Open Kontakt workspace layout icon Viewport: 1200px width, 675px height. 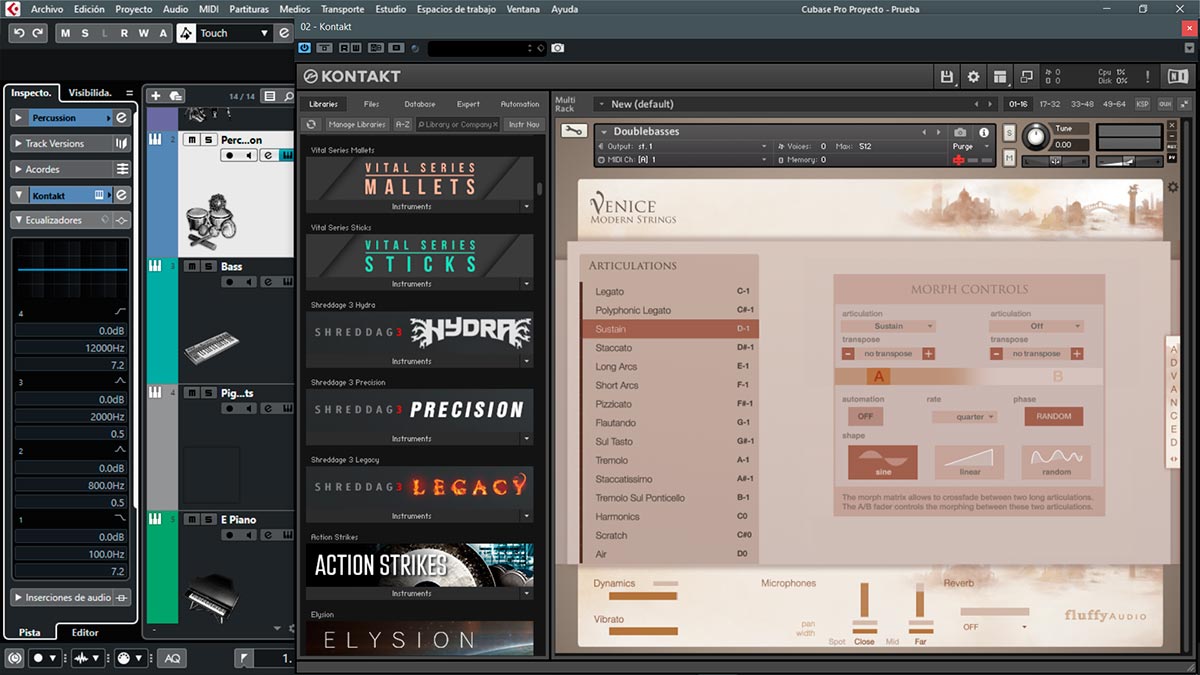click(x=999, y=76)
